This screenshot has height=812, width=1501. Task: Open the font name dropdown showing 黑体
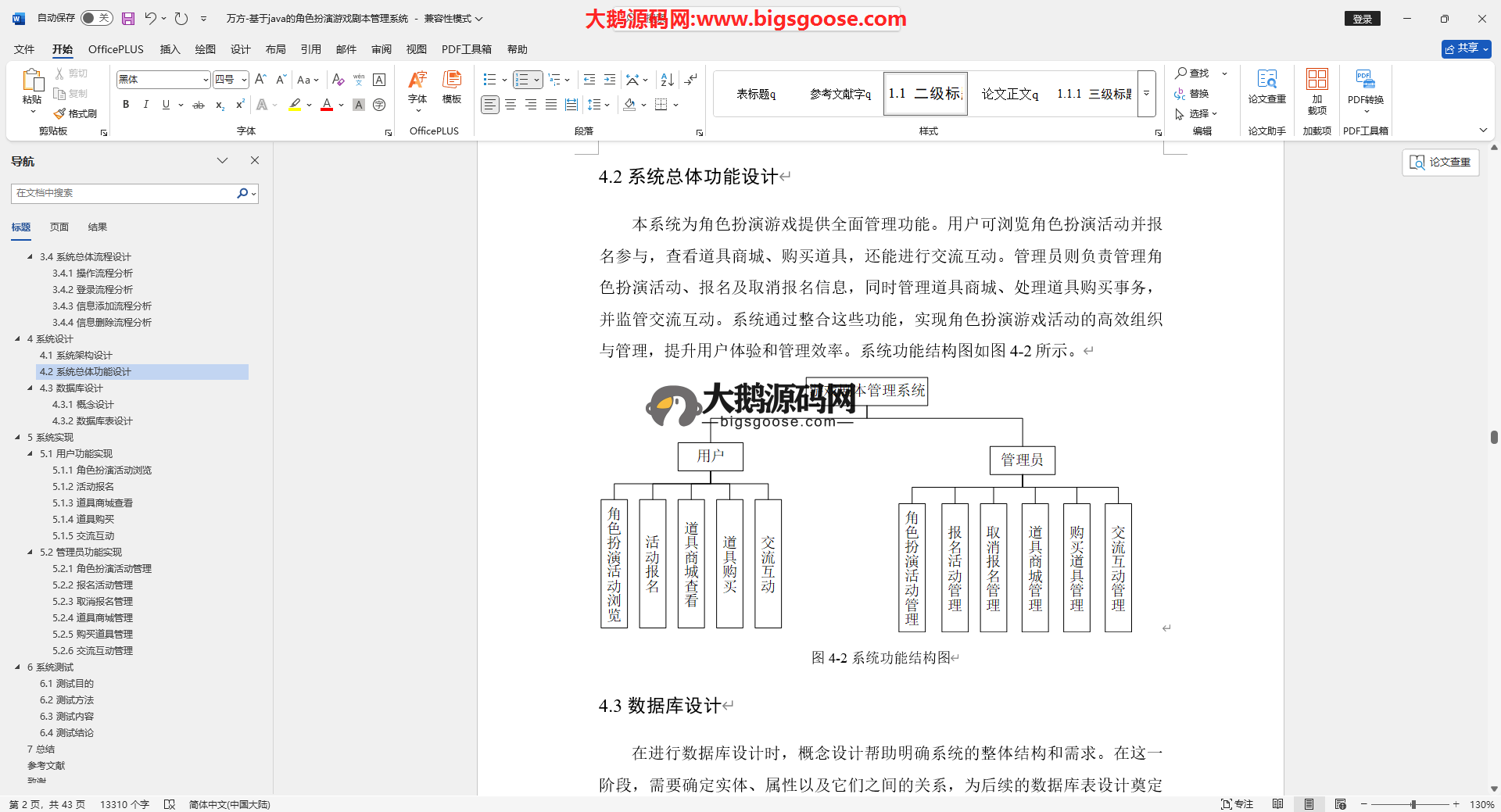point(206,80)
